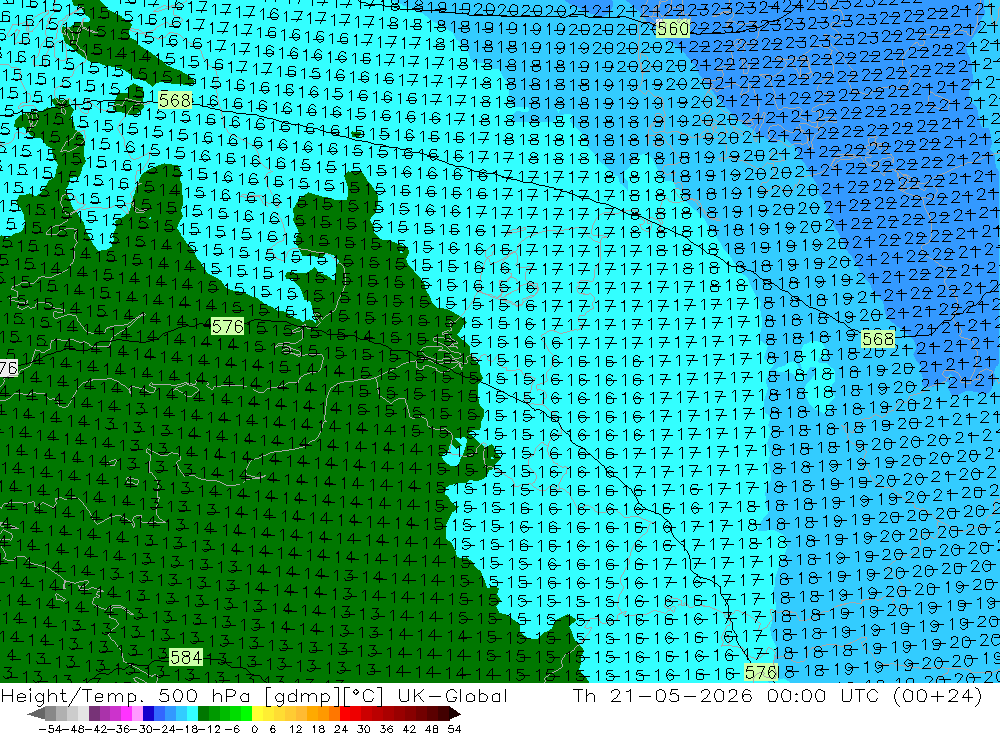Click the 576 label on green land

[x=228, y=327]
